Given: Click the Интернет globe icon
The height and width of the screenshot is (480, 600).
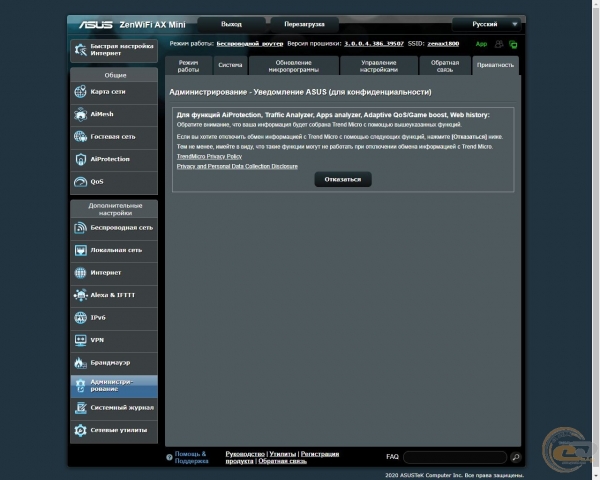Looking at the screenshot, I should 80,273.
